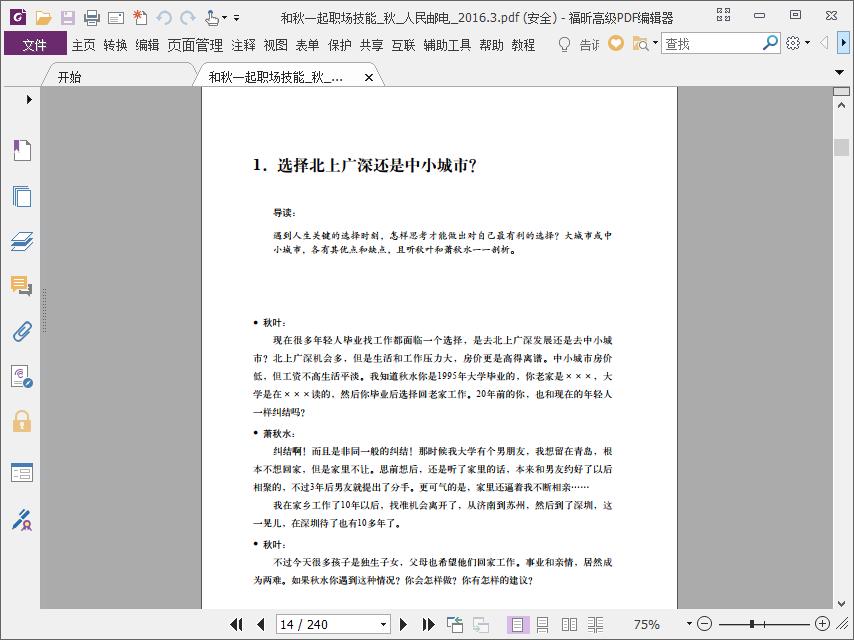Go to the previous page button
The width and height of the screenshot is (854, 640).
260,624
